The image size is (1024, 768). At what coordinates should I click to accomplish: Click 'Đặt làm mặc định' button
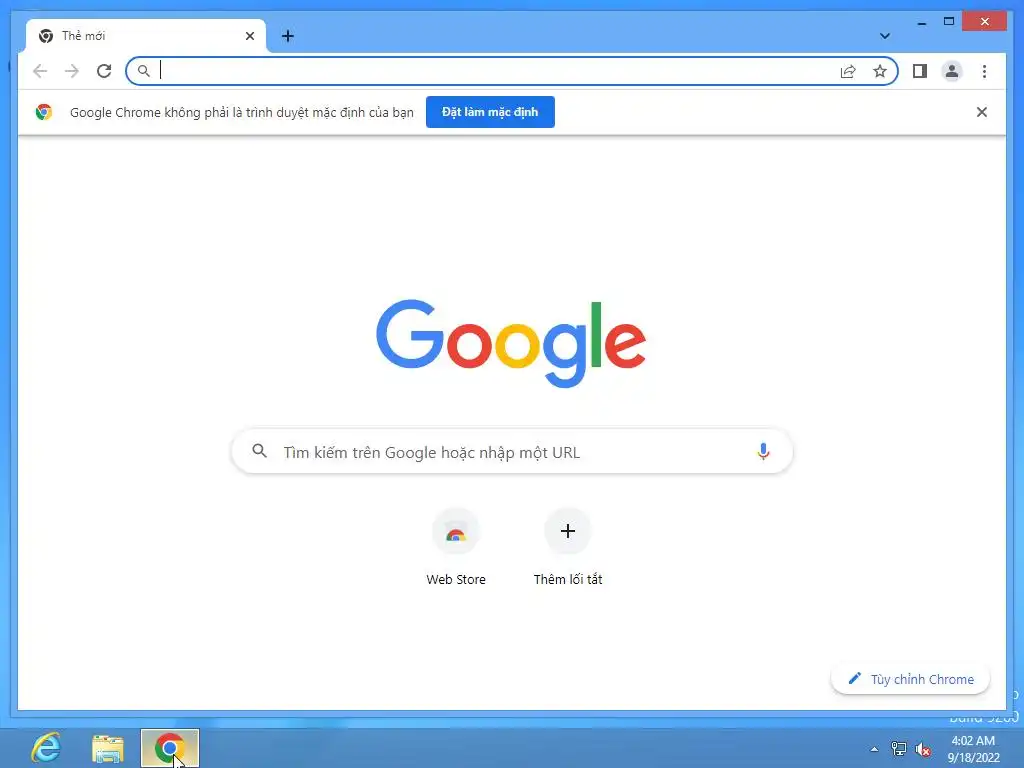(x=490, y=112)
